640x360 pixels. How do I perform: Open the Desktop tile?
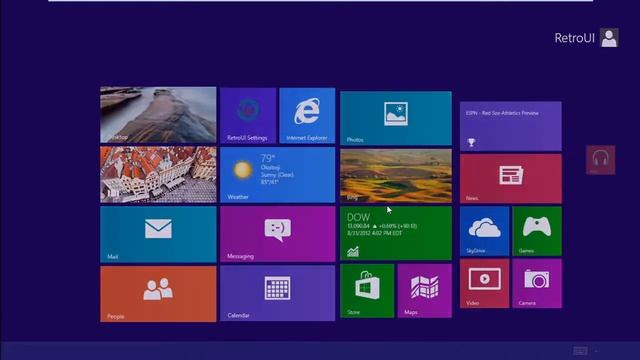click(x=158, y=115)
